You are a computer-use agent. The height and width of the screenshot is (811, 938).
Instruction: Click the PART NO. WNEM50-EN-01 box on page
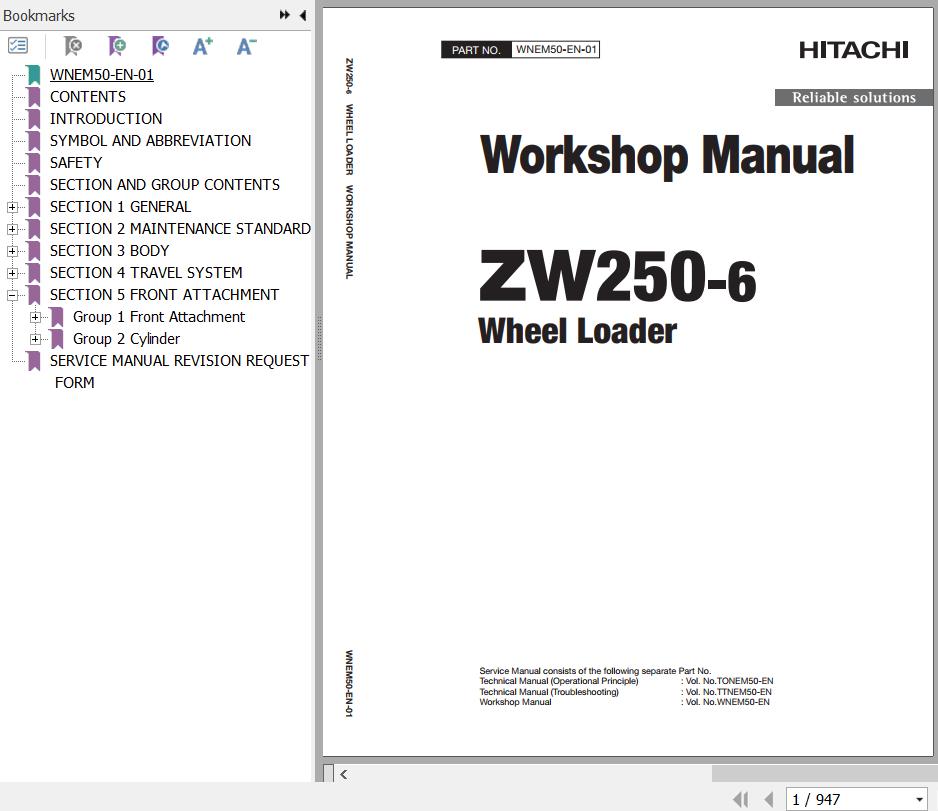520,50
